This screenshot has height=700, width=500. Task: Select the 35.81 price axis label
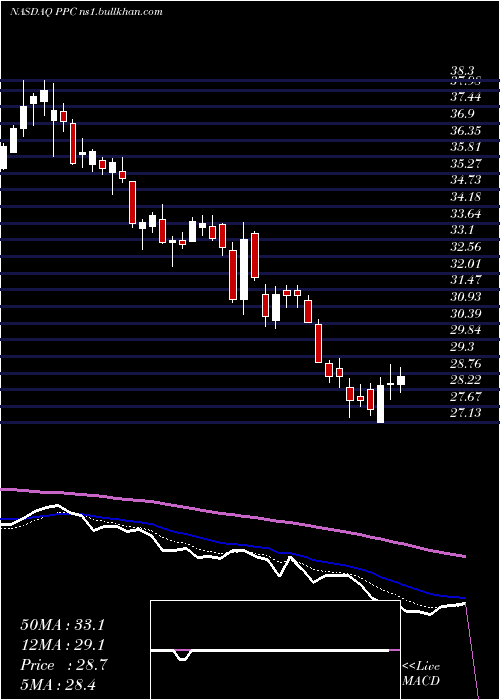465,147
